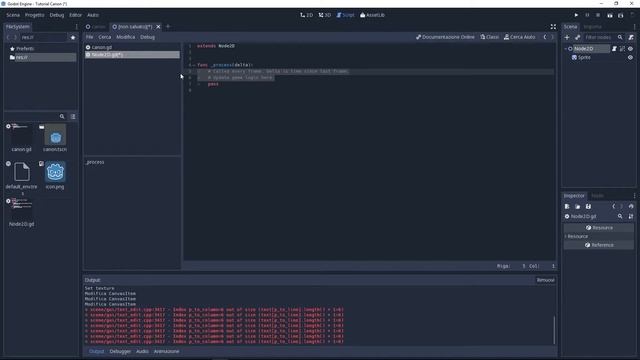Click Cerca Aiuto button
The image size is (640, 360).
[520, 37]
